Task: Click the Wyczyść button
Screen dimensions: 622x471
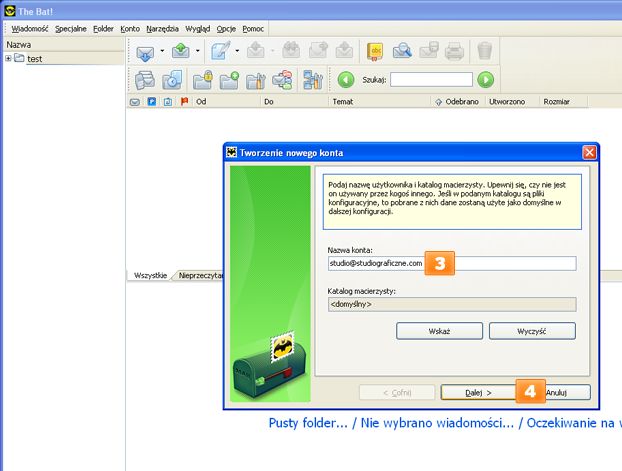Action: [x=532, y=331]
